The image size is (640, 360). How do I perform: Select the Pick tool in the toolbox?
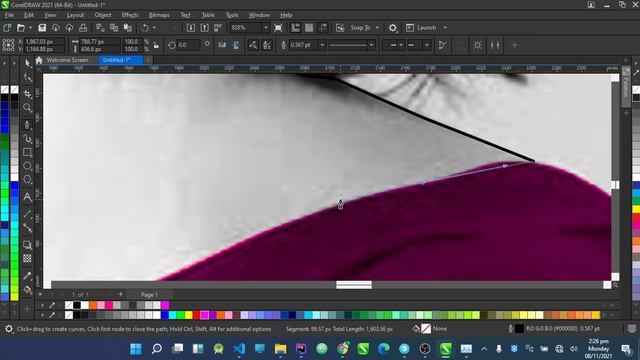click(x=27, y=63)
